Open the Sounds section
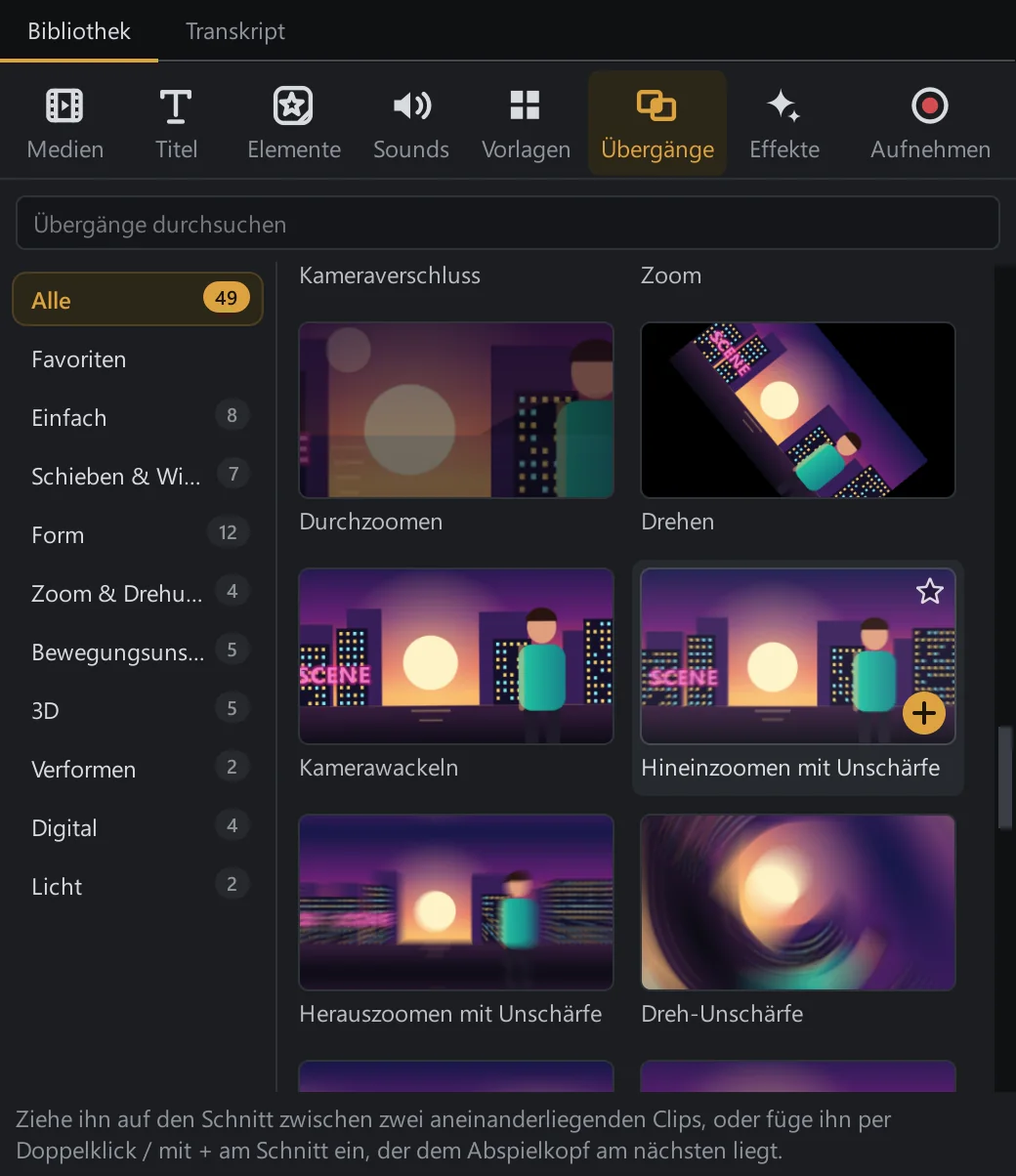Screen dimensions: 1016x1176 (411, 124)
